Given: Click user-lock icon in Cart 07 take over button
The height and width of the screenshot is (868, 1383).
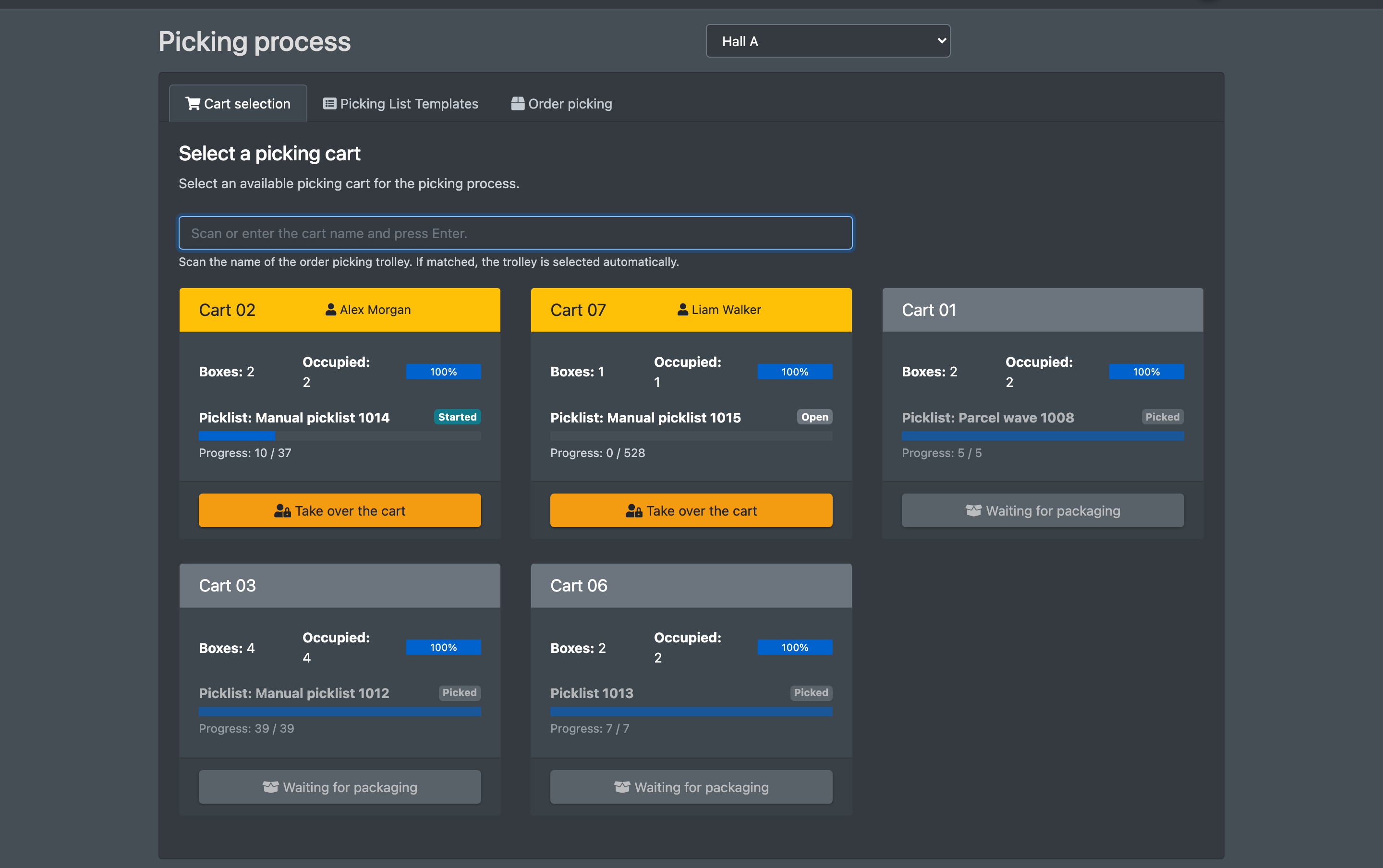Looking at the screenshot, I should (634, 510).
